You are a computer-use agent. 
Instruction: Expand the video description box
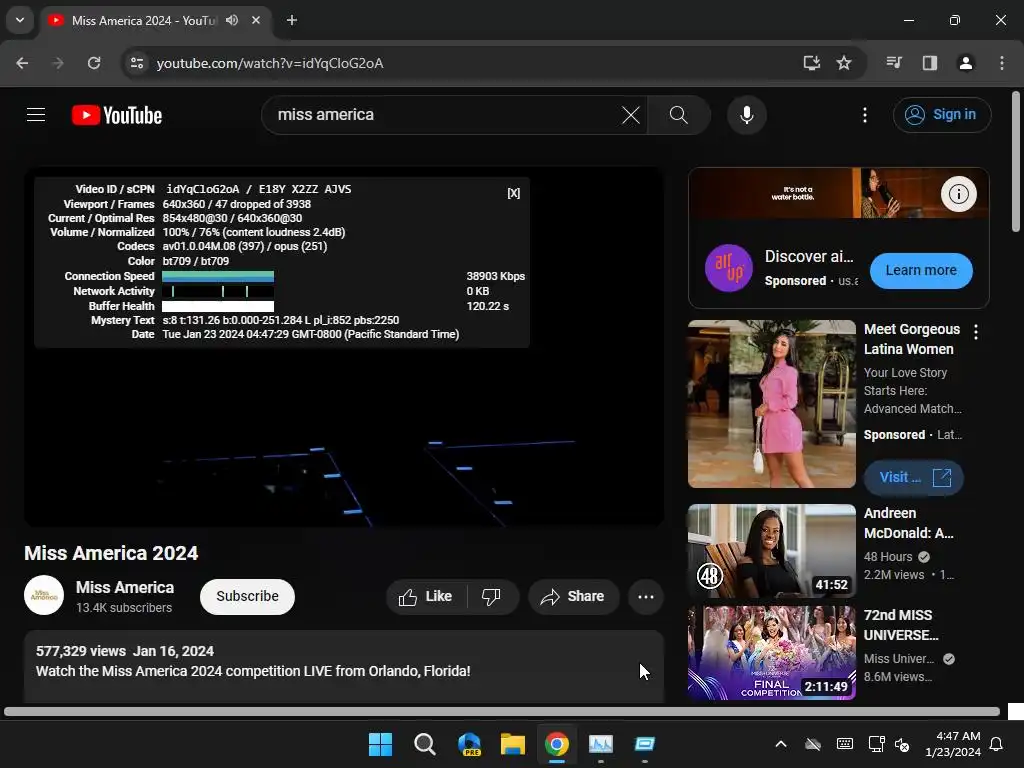(344, 666)
